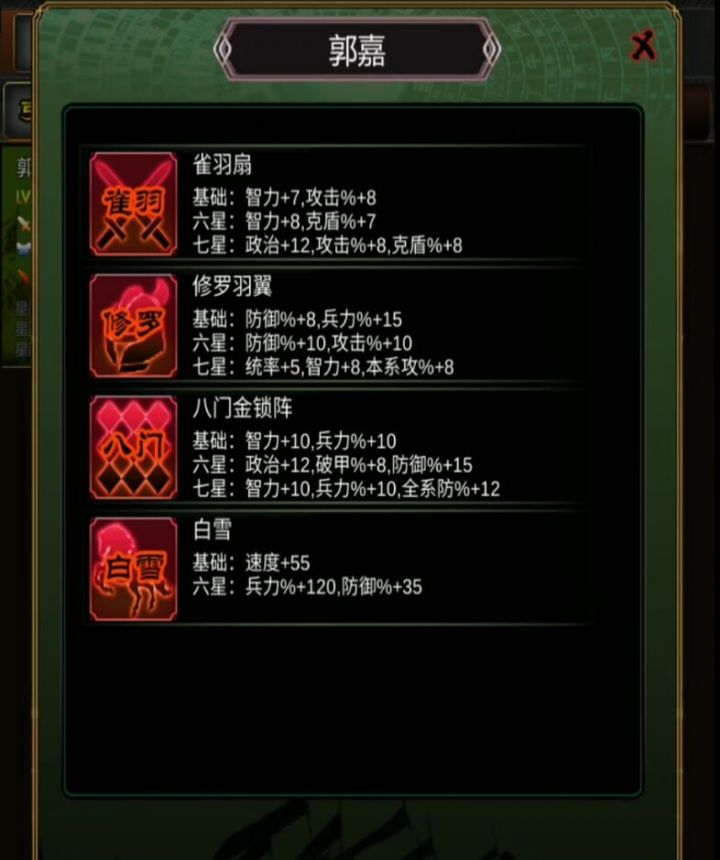Click 雀羽扇 seven-star bonus line
Screen dimensions: 720x860
327,245
